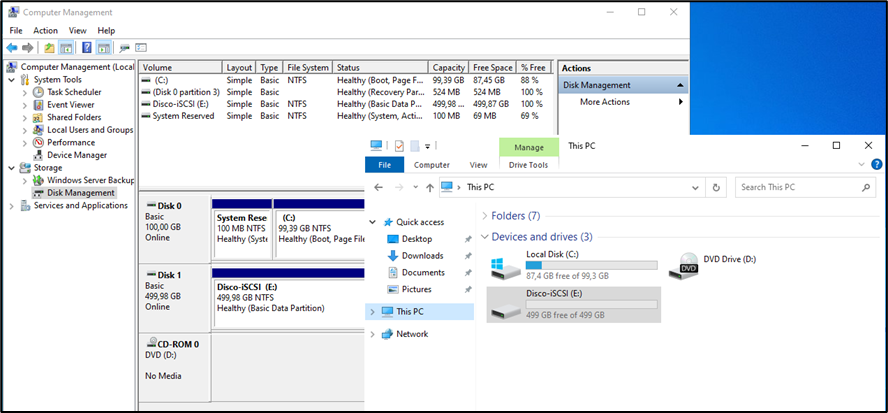888x413 pixels.
Task: Go up one folder level in Explorer
Action: (x=428, y=187)
